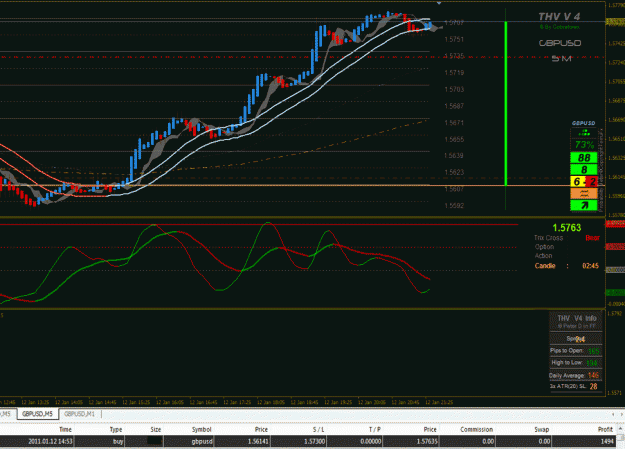Switch to the GBPUSD,M1 chart tab
Screen dimensions: 625x449
tap(80, 414)
